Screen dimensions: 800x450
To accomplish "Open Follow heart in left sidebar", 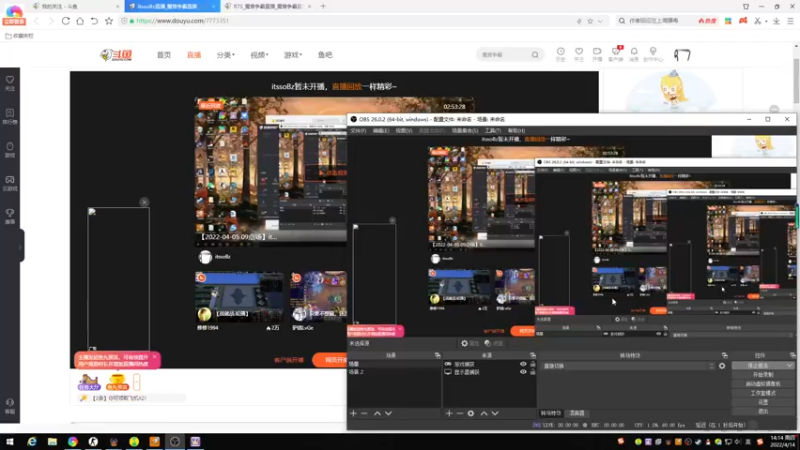I will click(10, 83).
